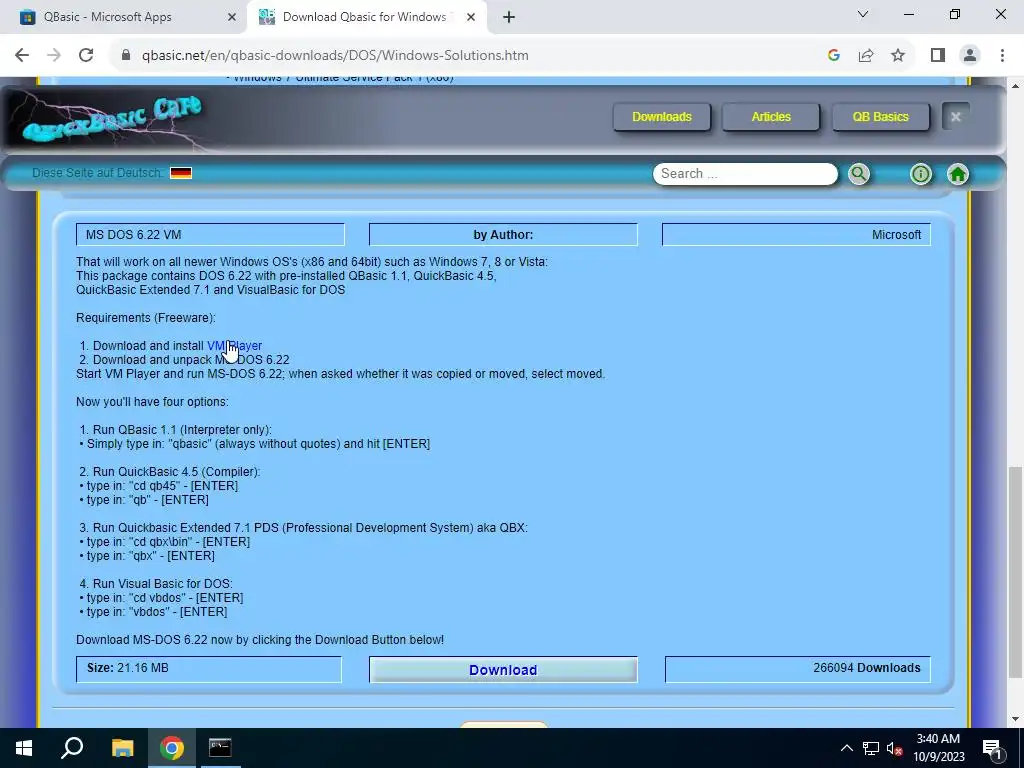Screen dimensions: 1024x768
Task: Click '1. Run QBasic 1.1 (Interpreter only):' line
Action: tap(176, 430)
